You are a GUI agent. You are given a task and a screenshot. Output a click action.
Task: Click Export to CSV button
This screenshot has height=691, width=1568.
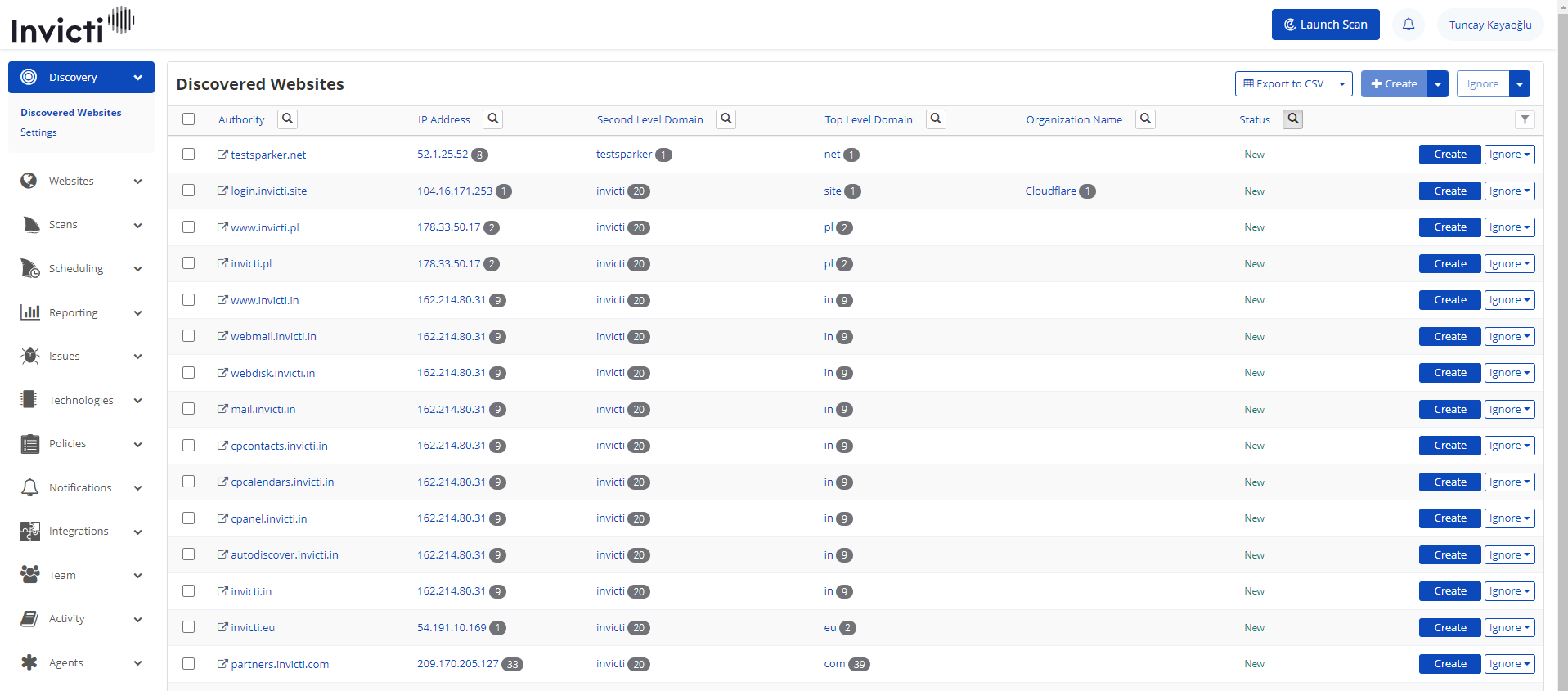[x=1283, y=83]
